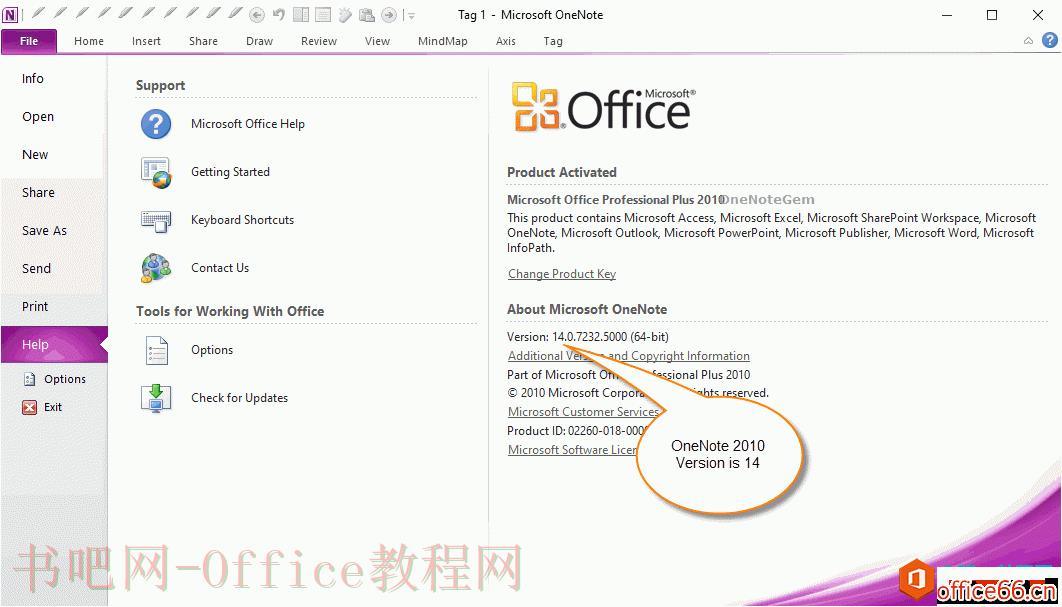Switch to the Tag ribbon tab
The image size is (1062, 607).
coord(553,41)
